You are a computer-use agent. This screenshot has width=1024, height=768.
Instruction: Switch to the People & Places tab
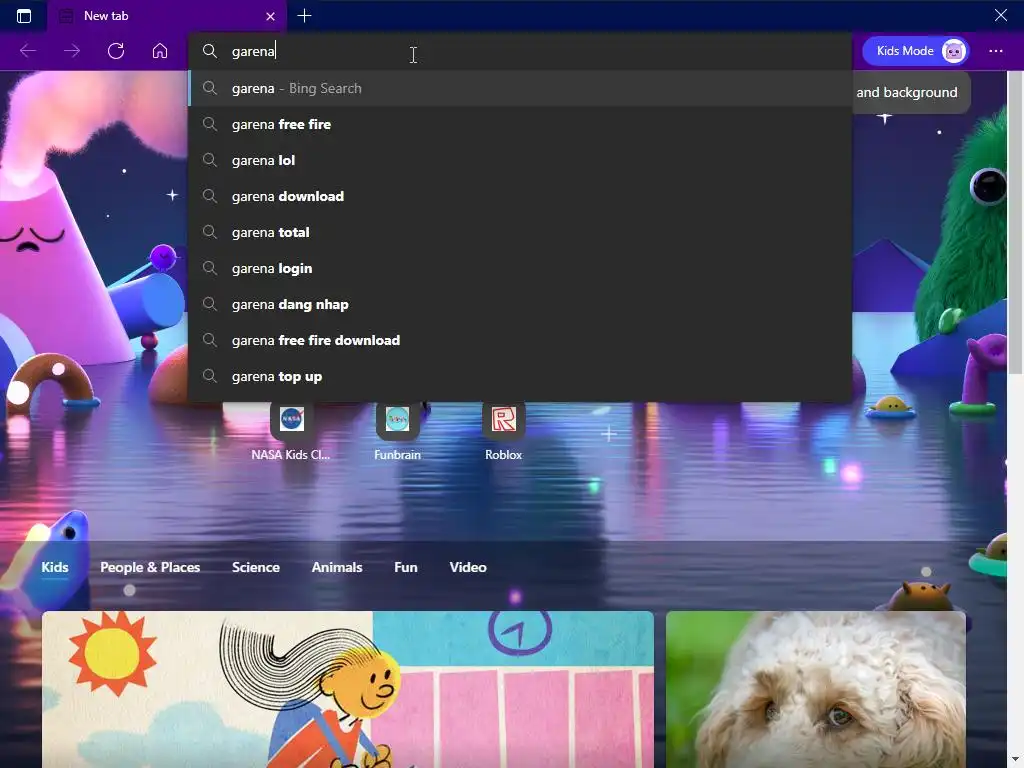[x=150, y=567]
